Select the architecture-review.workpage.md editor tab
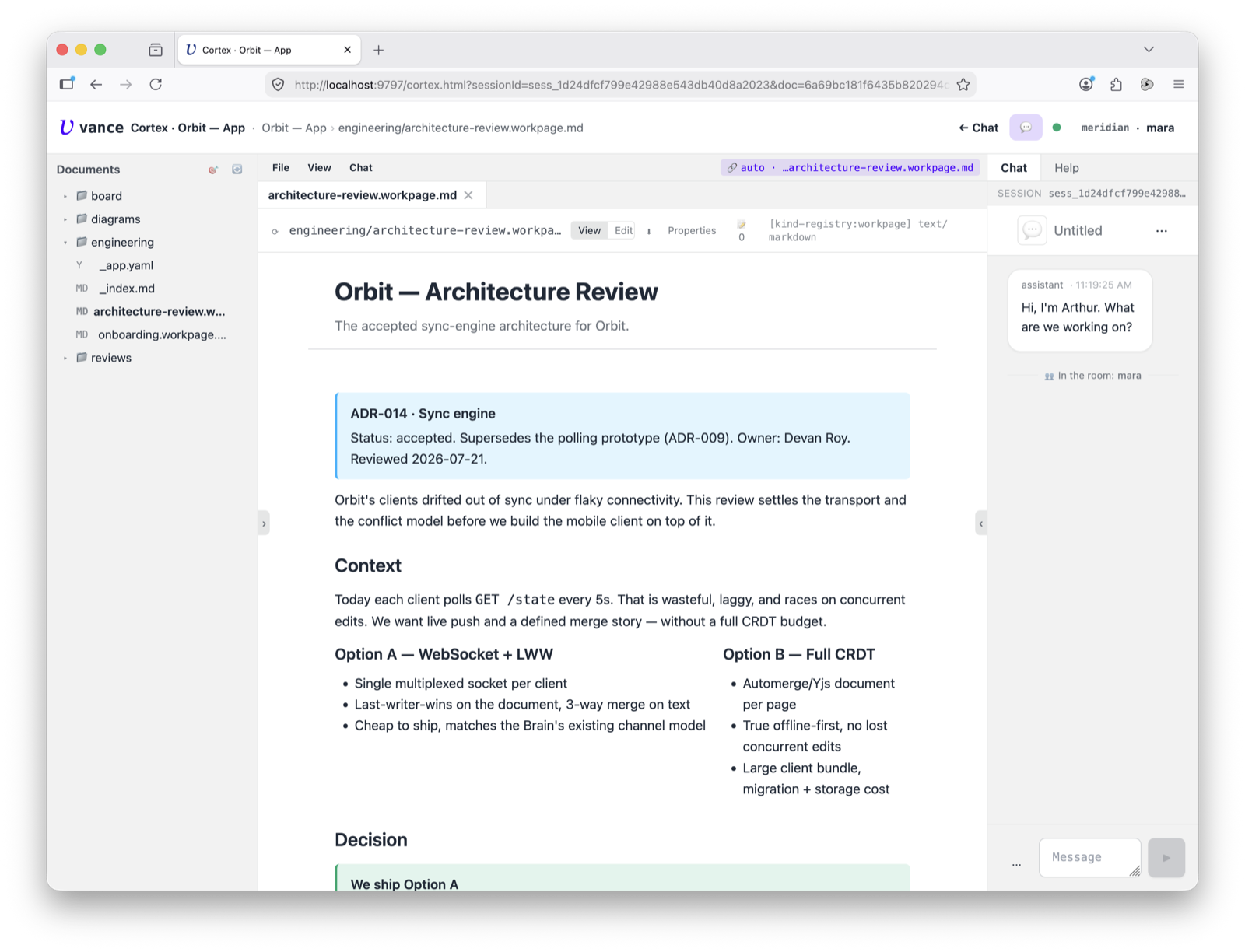 coord(362,195)
